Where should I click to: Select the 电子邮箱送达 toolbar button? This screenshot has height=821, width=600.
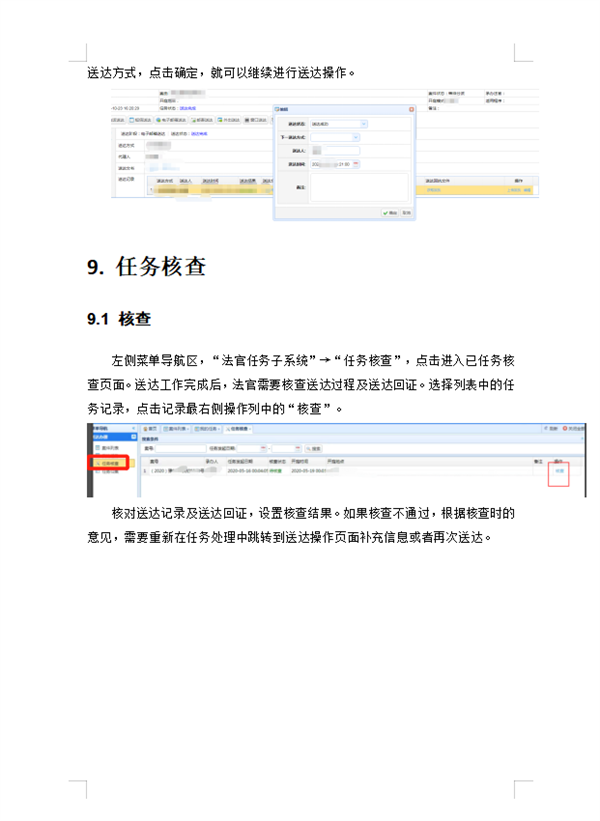click(171, 120)
